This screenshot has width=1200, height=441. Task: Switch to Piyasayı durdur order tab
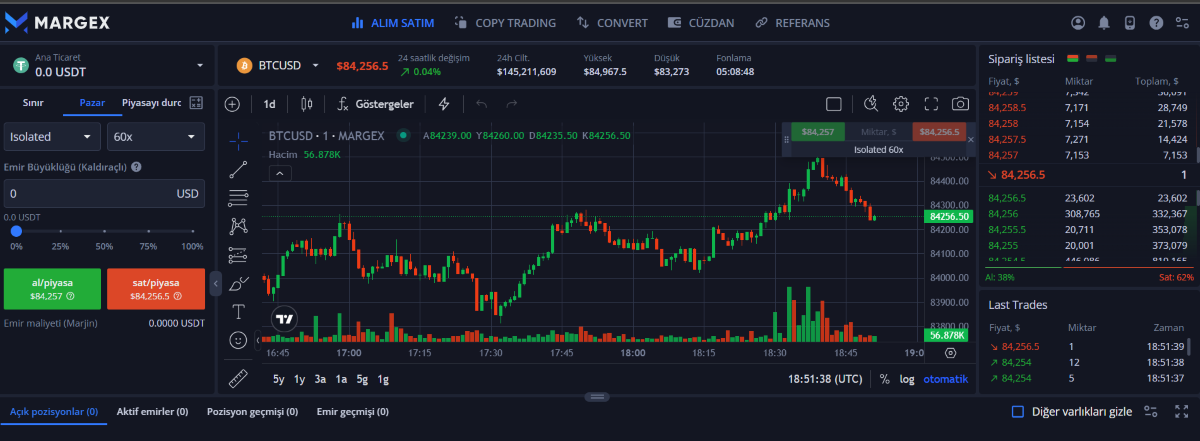[x=151, y=103]
